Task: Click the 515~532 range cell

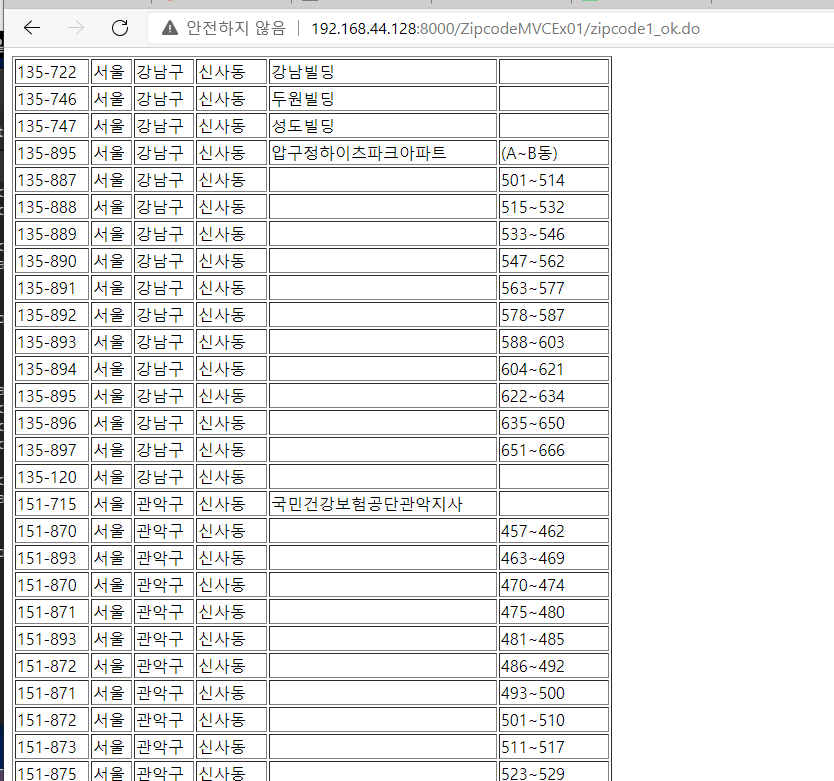Action: click(554, 207)
